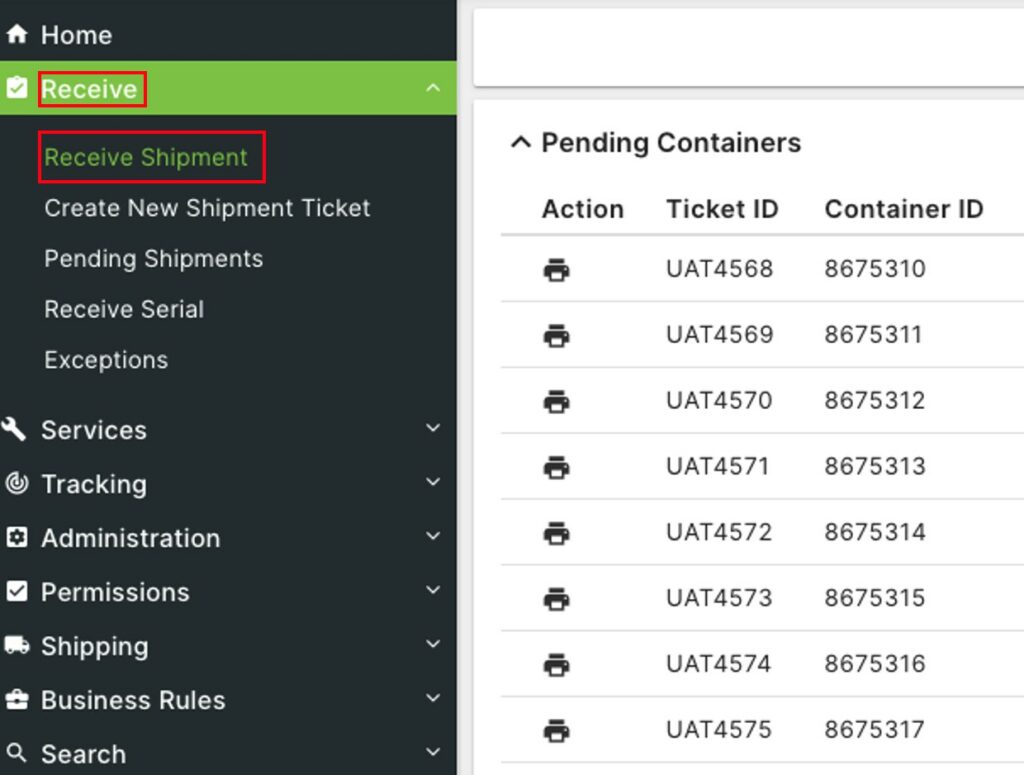Click the Home house icon

point(16,34)
